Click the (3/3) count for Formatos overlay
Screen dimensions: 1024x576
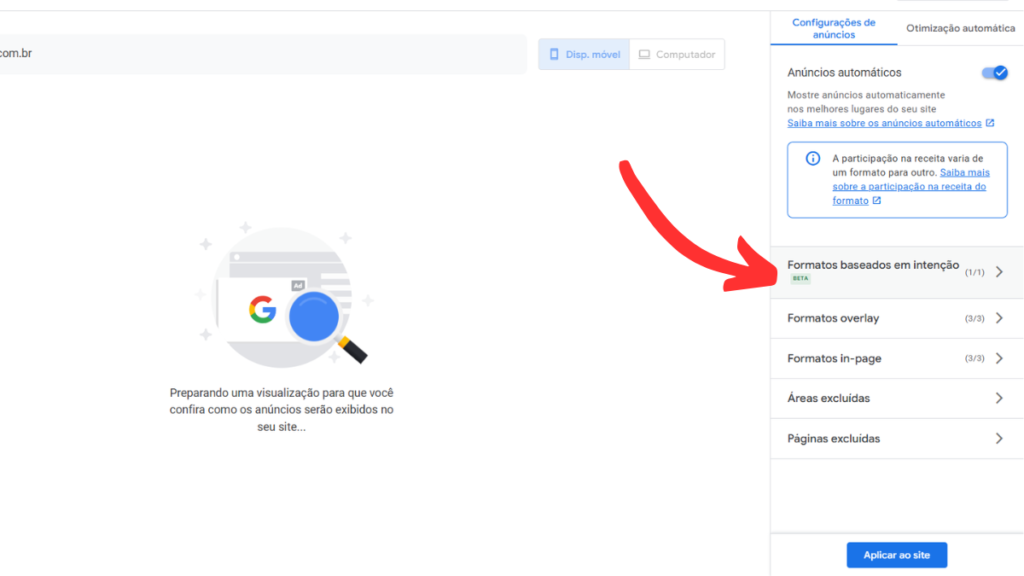[974, 319]
